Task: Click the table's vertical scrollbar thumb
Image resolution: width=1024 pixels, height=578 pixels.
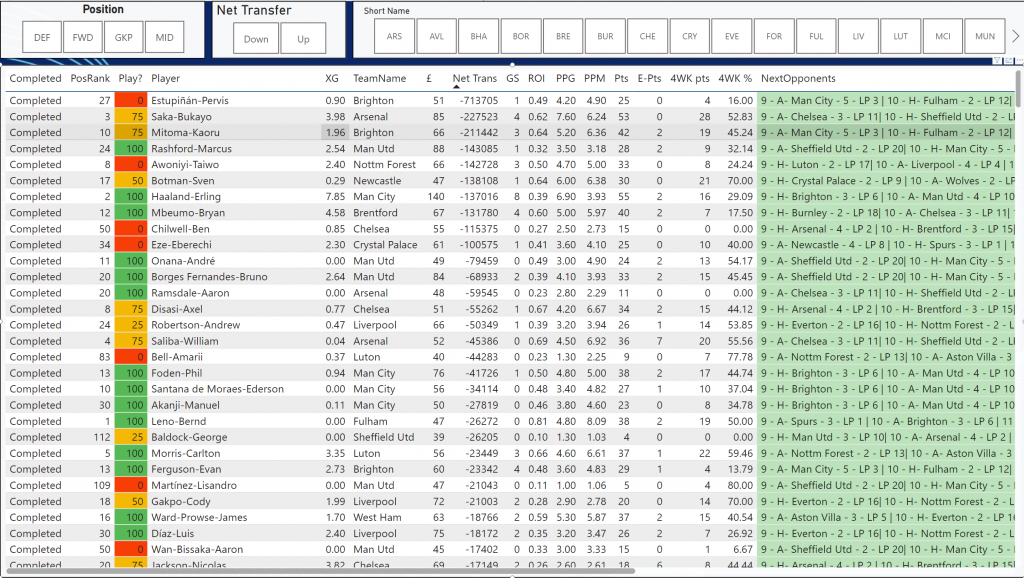Action: coord(1019,90)
